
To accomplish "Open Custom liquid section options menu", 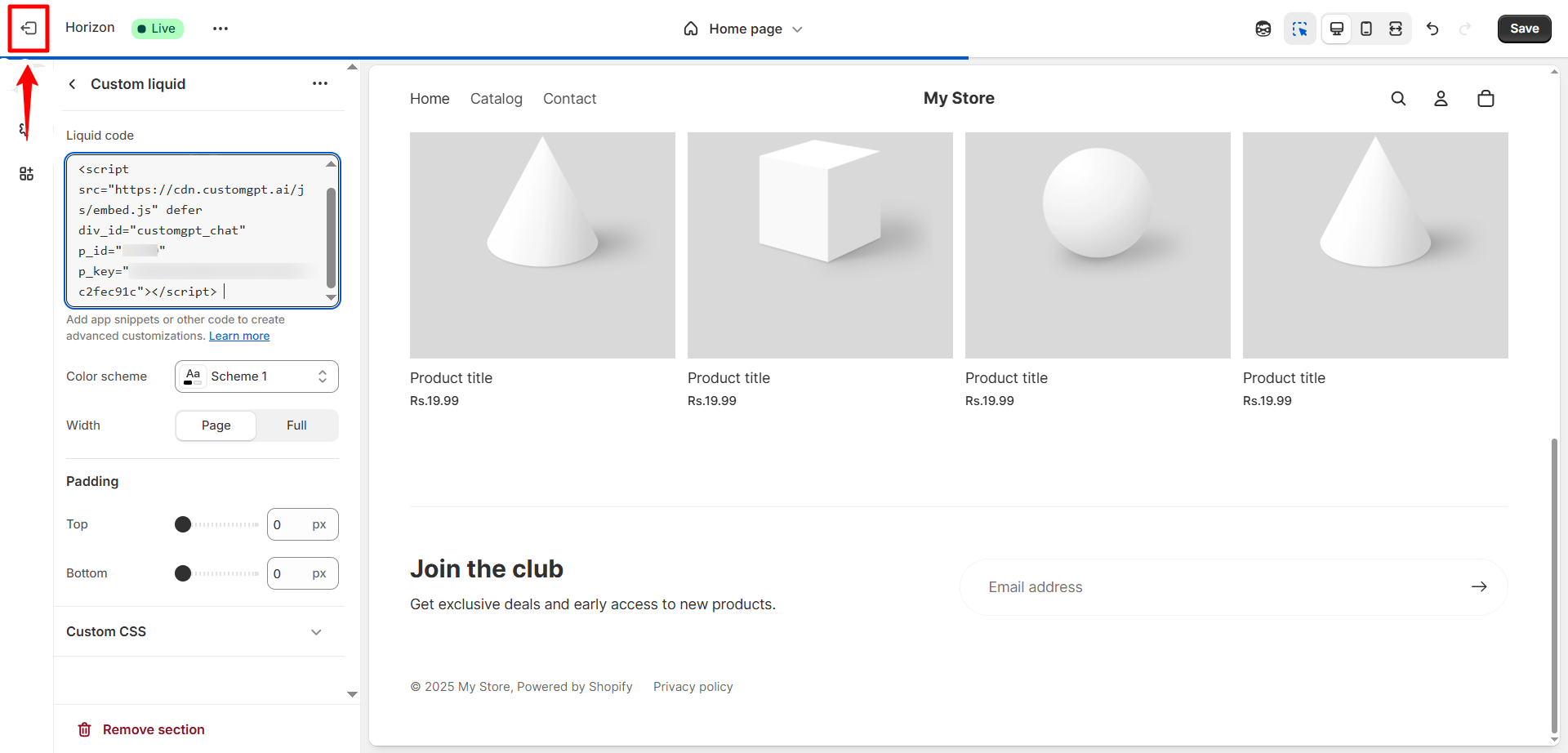I will (x=320, y=83).
